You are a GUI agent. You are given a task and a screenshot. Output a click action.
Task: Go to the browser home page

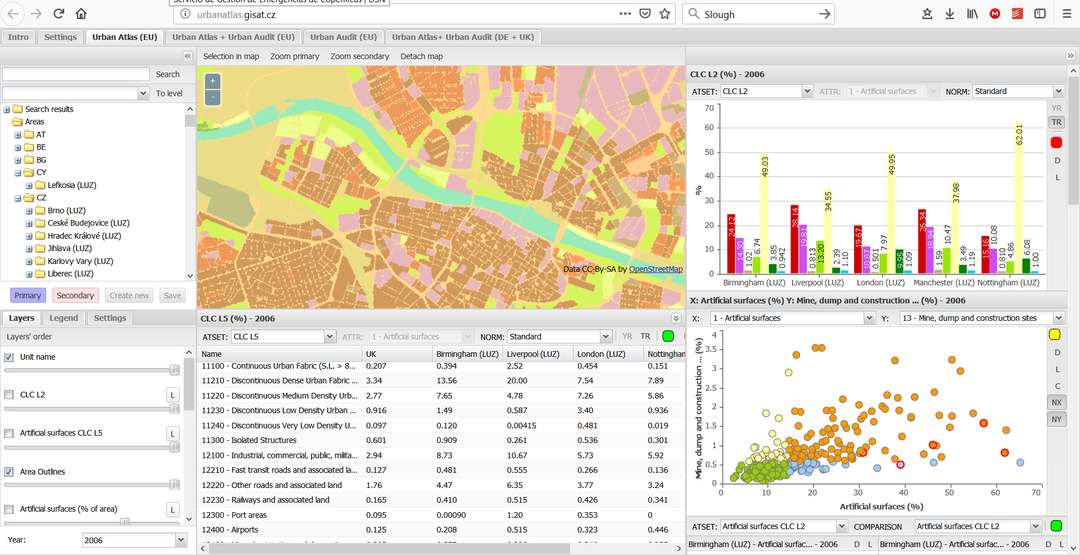(x=81, y=14)
